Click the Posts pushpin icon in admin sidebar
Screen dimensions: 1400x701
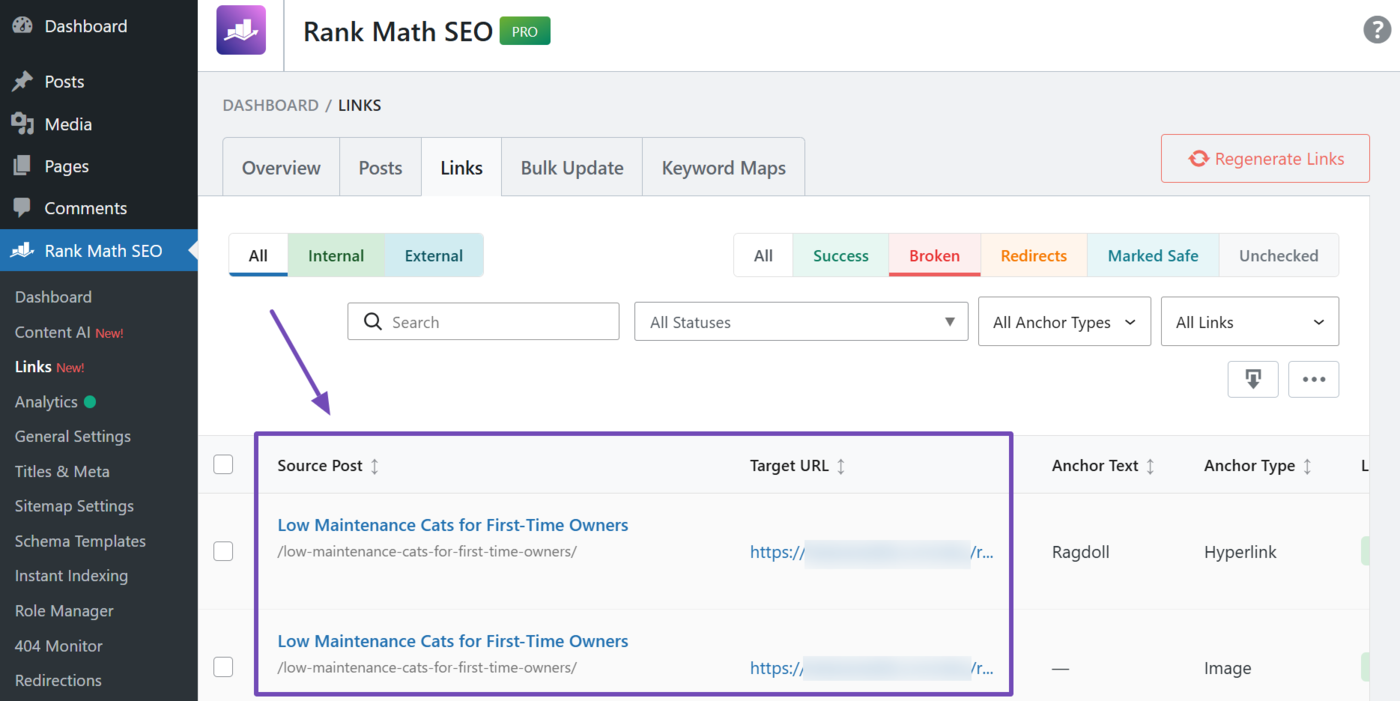pos(23,80)
